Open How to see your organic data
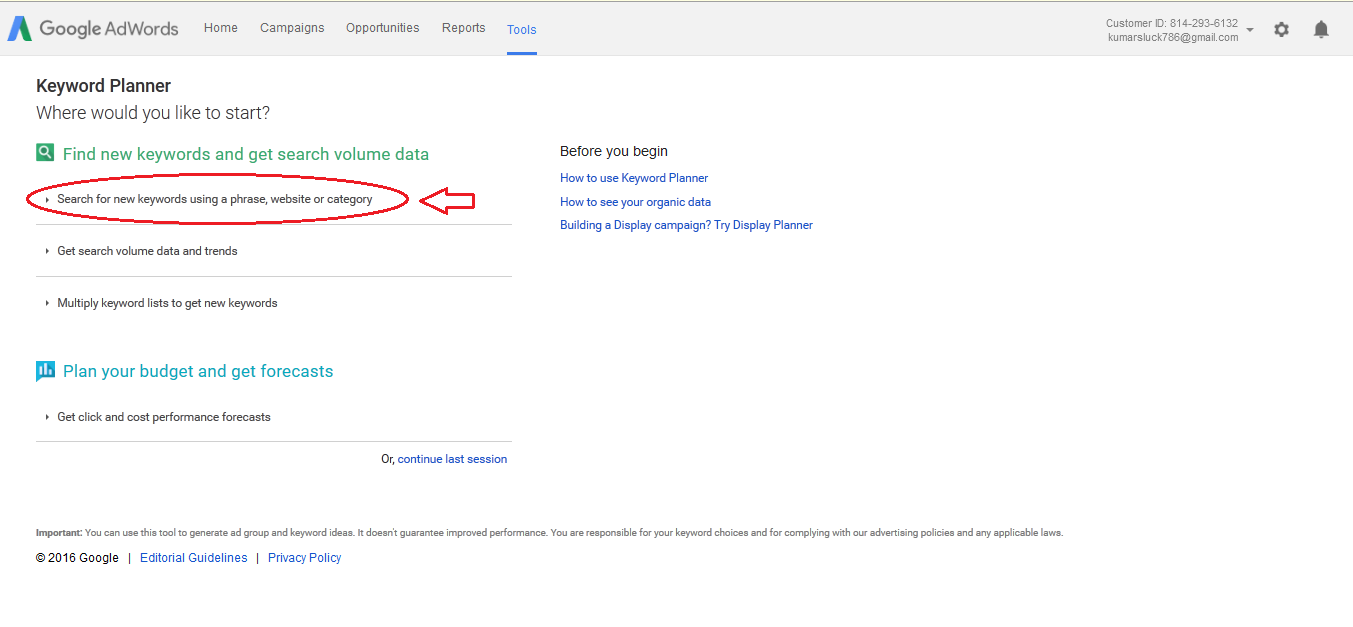Viewport: 1353px width, 627px height. point(635,202)
